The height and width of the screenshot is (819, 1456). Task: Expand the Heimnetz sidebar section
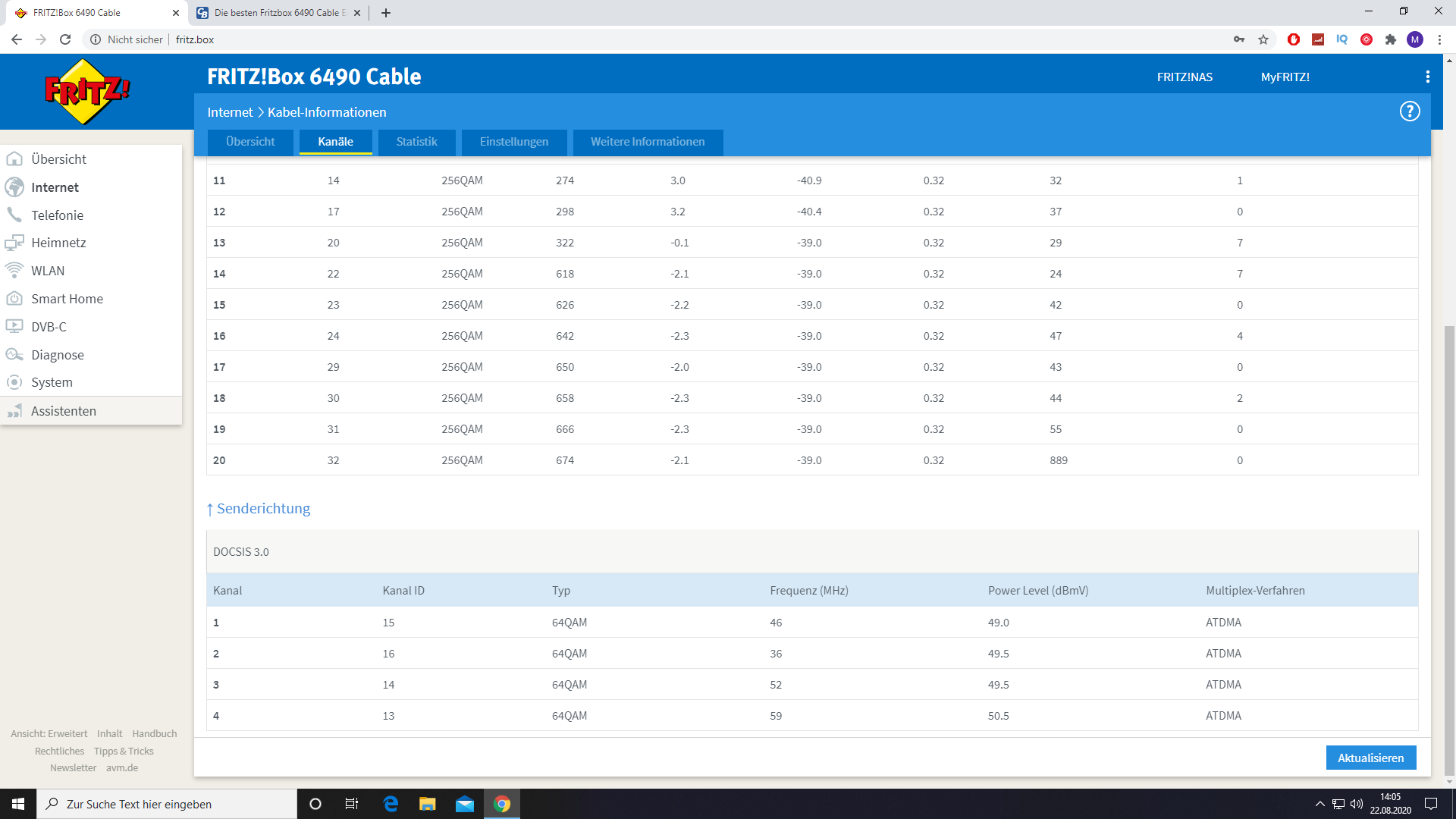[x=58, y=243]
